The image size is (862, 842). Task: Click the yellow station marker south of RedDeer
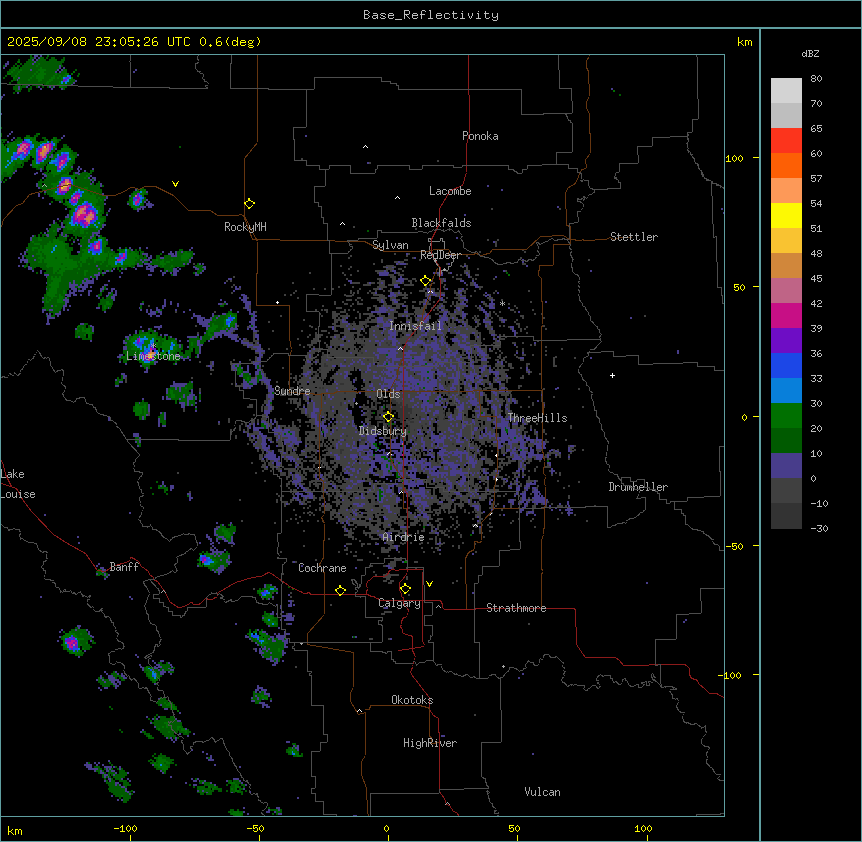pyautogui.click(x=426, y=281)
